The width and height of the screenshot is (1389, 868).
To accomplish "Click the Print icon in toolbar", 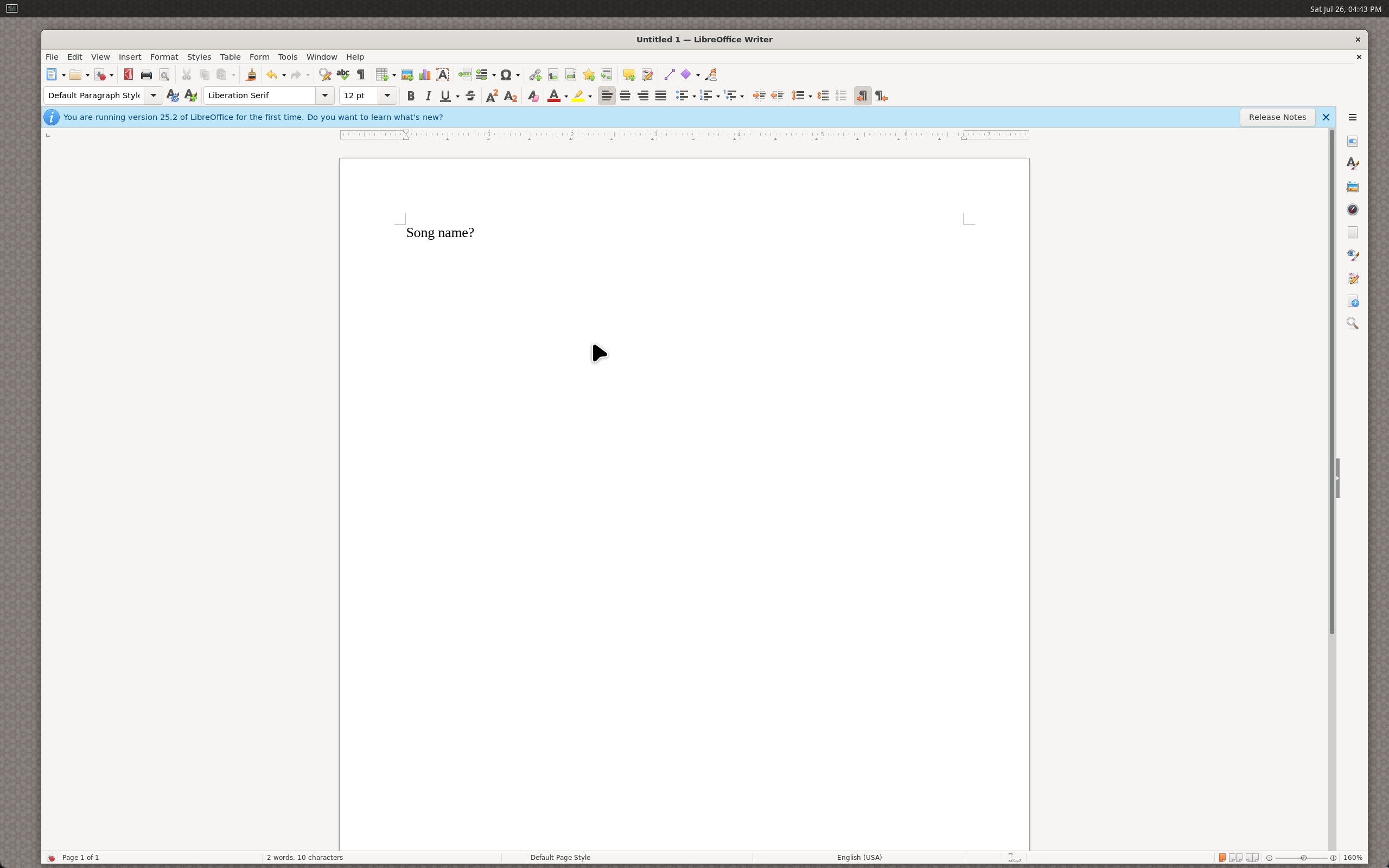I will click(x=146, y=75).
